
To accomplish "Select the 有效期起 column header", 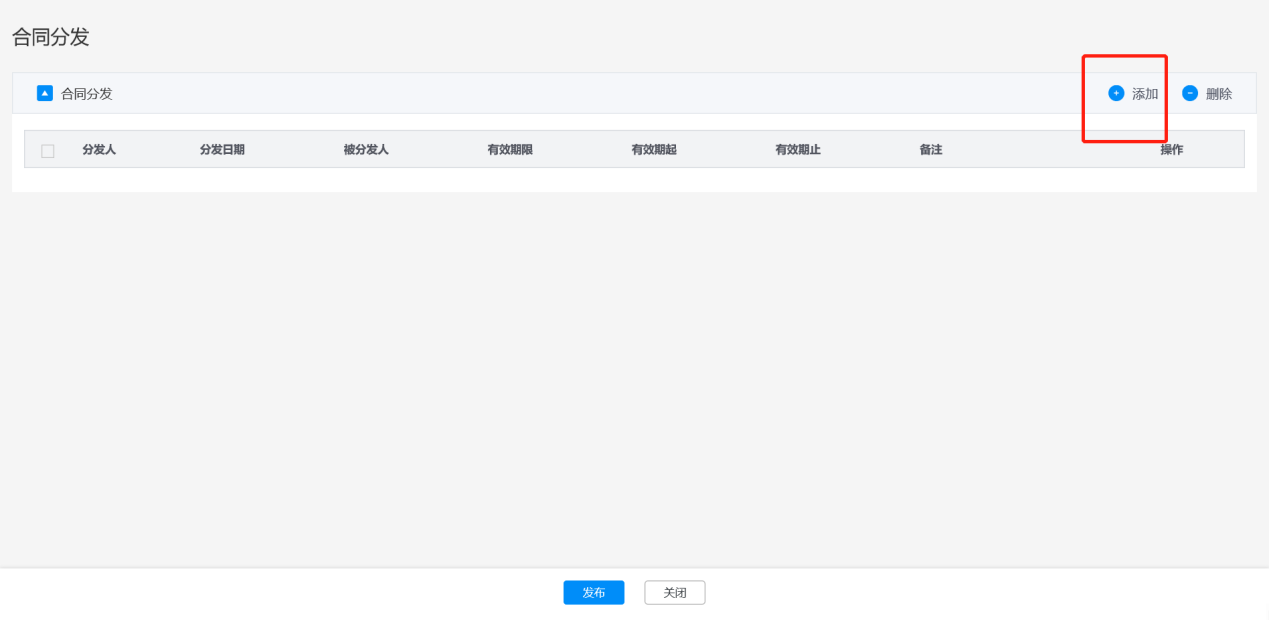I will click(654, 150).
